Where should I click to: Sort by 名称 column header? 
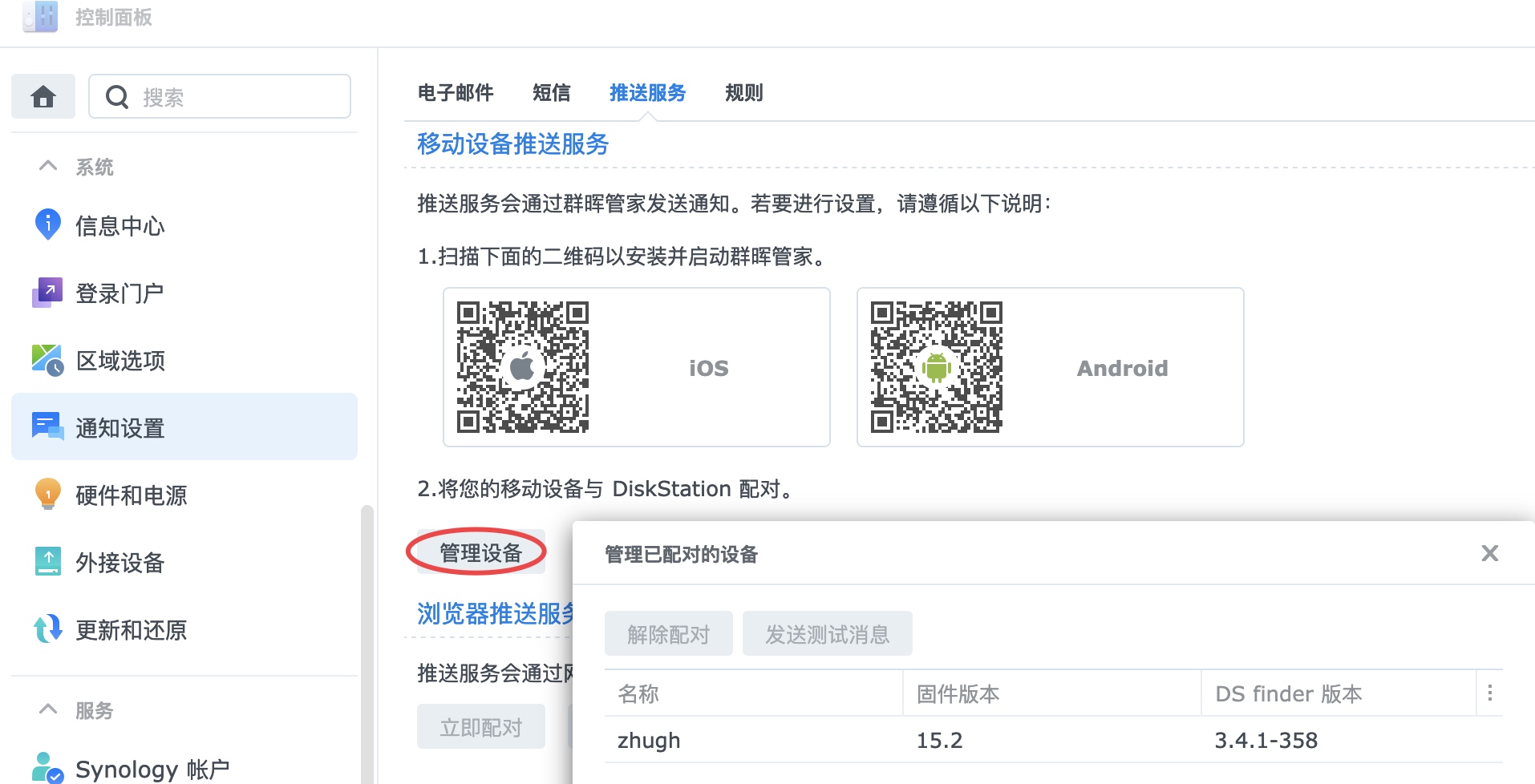pos(754,693)
